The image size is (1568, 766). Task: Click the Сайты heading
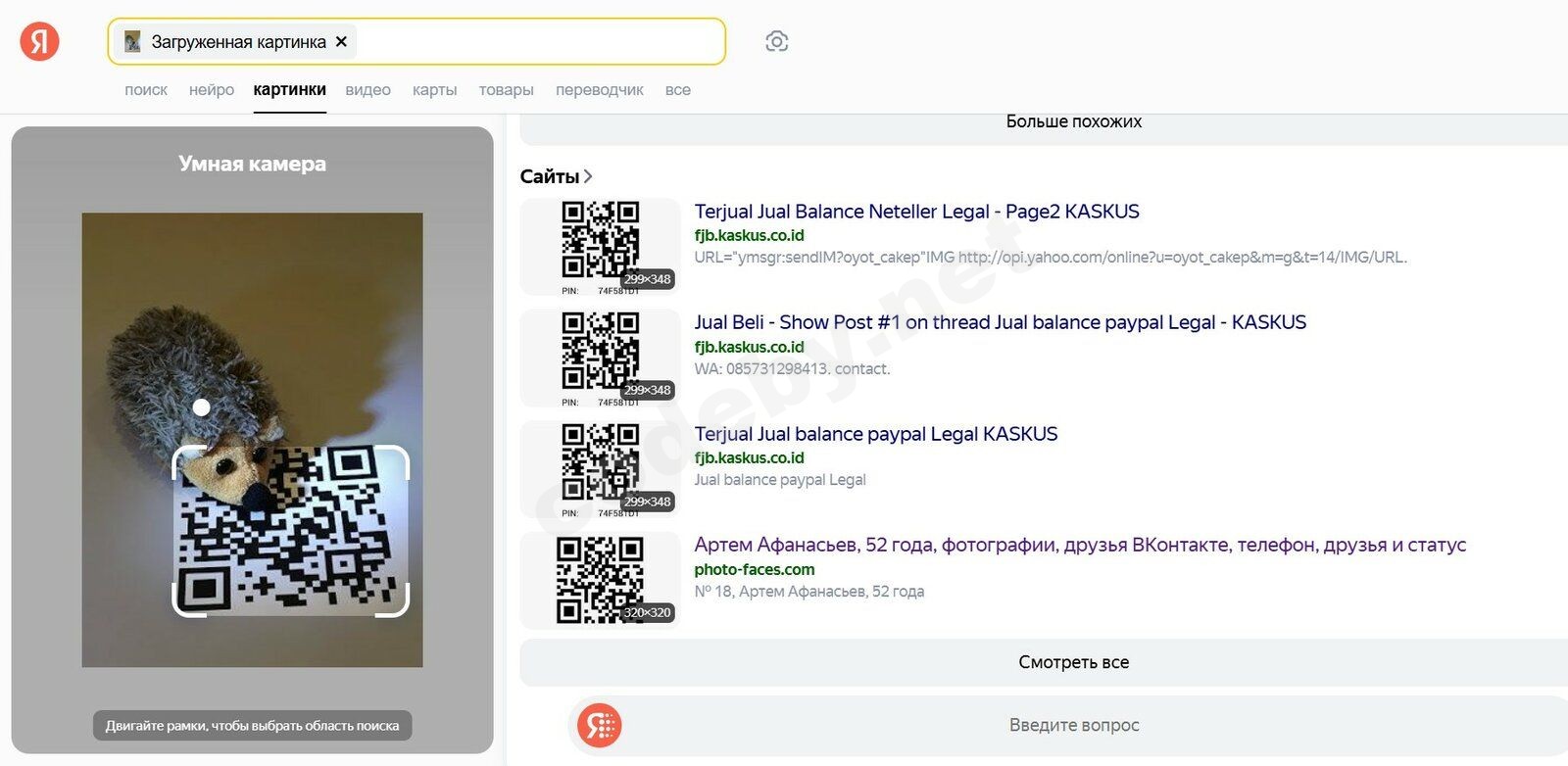pos(550,176)
